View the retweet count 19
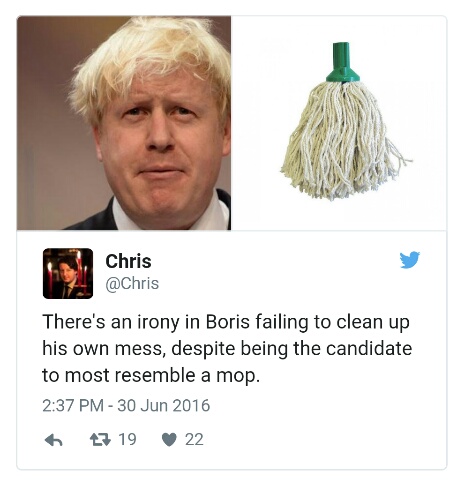Viewport: 464px width, 485px height. 128,439
